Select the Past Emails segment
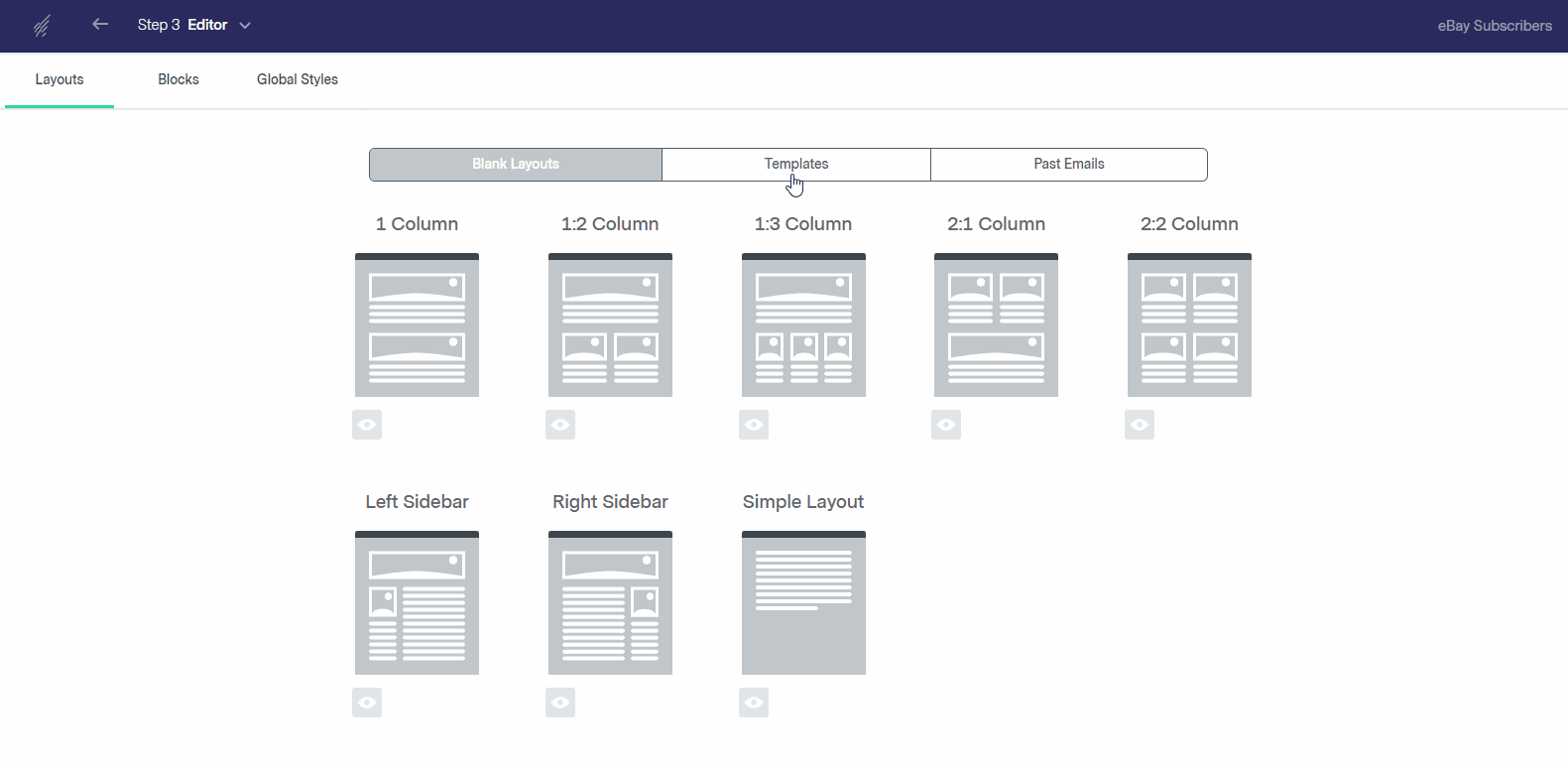 (1069, 165)
